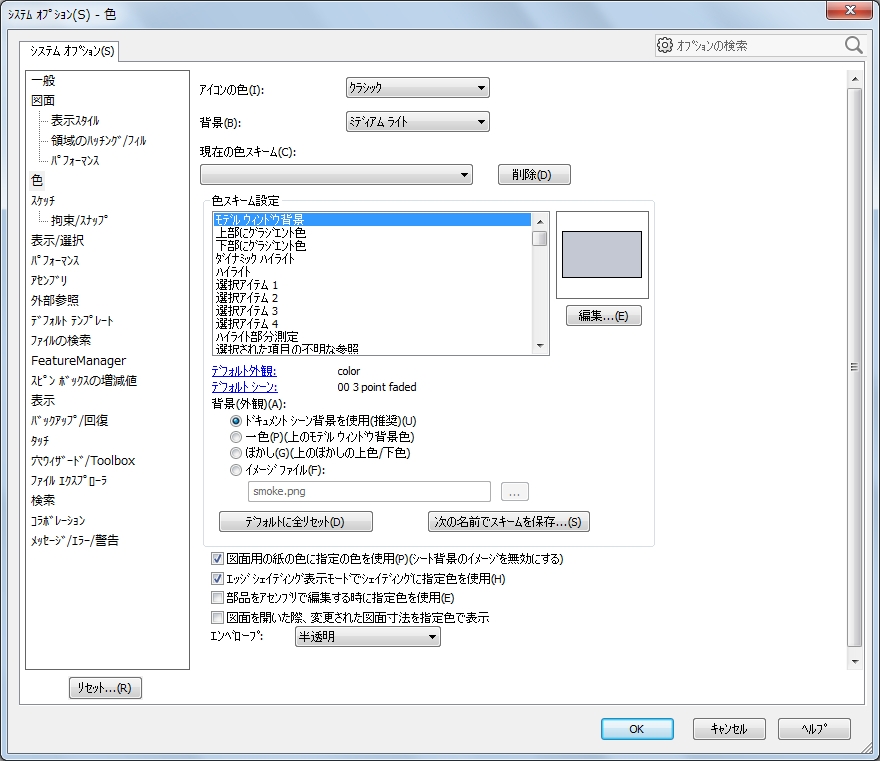880x761 pixels.
Task: Select イメージファイル radio button
Action: click(236, 469)
